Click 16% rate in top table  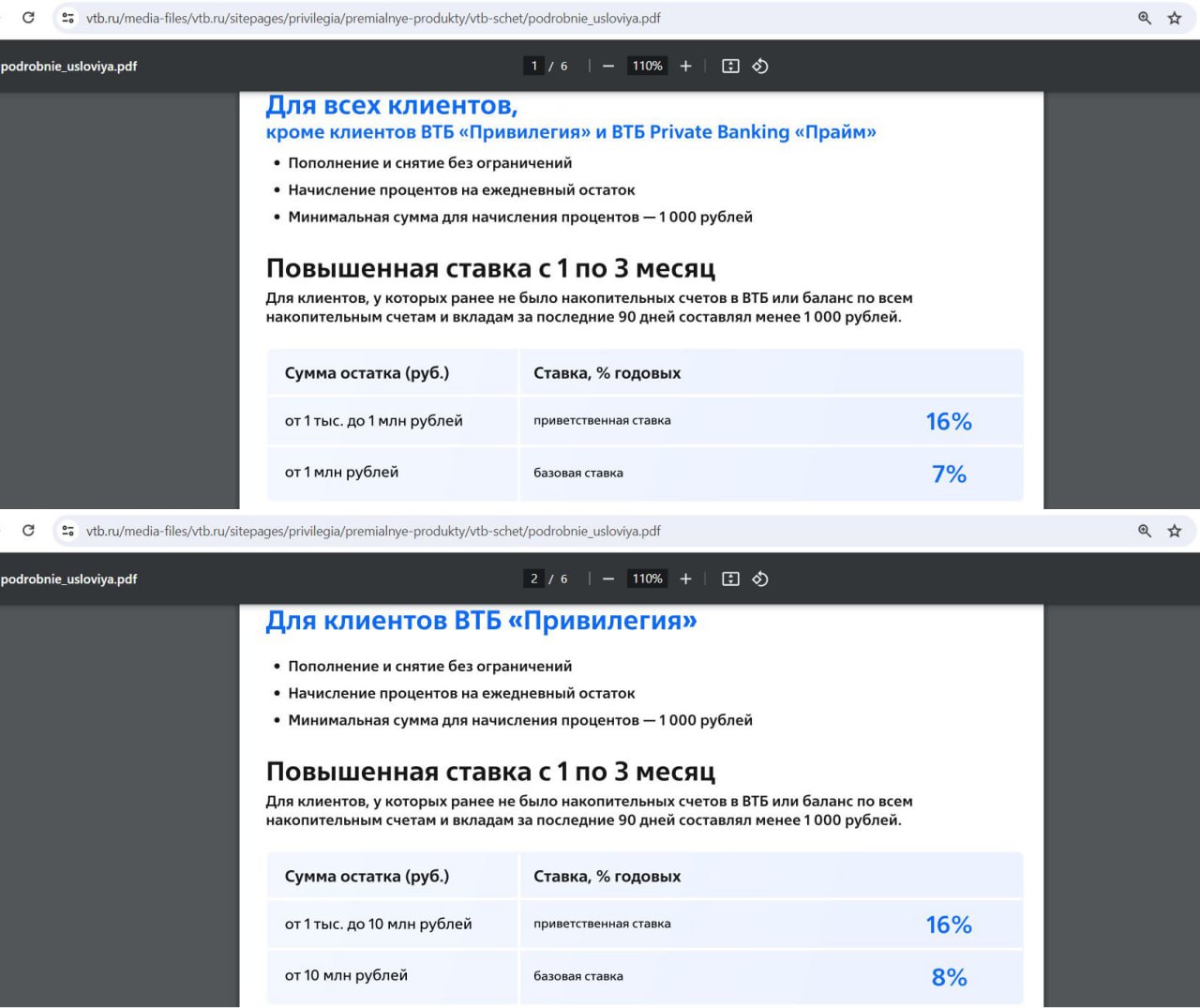click(949, 422)
